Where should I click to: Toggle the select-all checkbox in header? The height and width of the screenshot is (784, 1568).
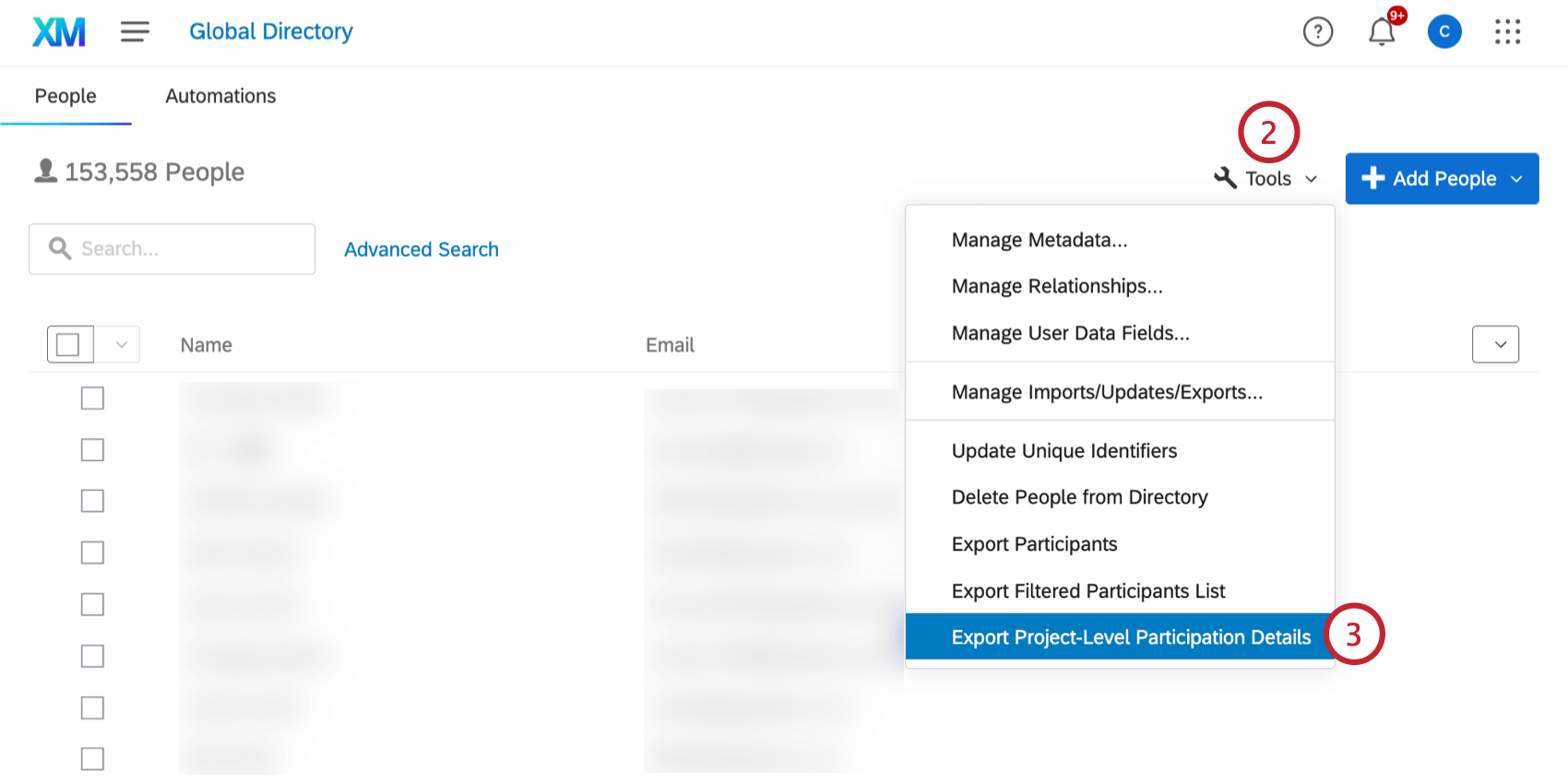(68, 345)
